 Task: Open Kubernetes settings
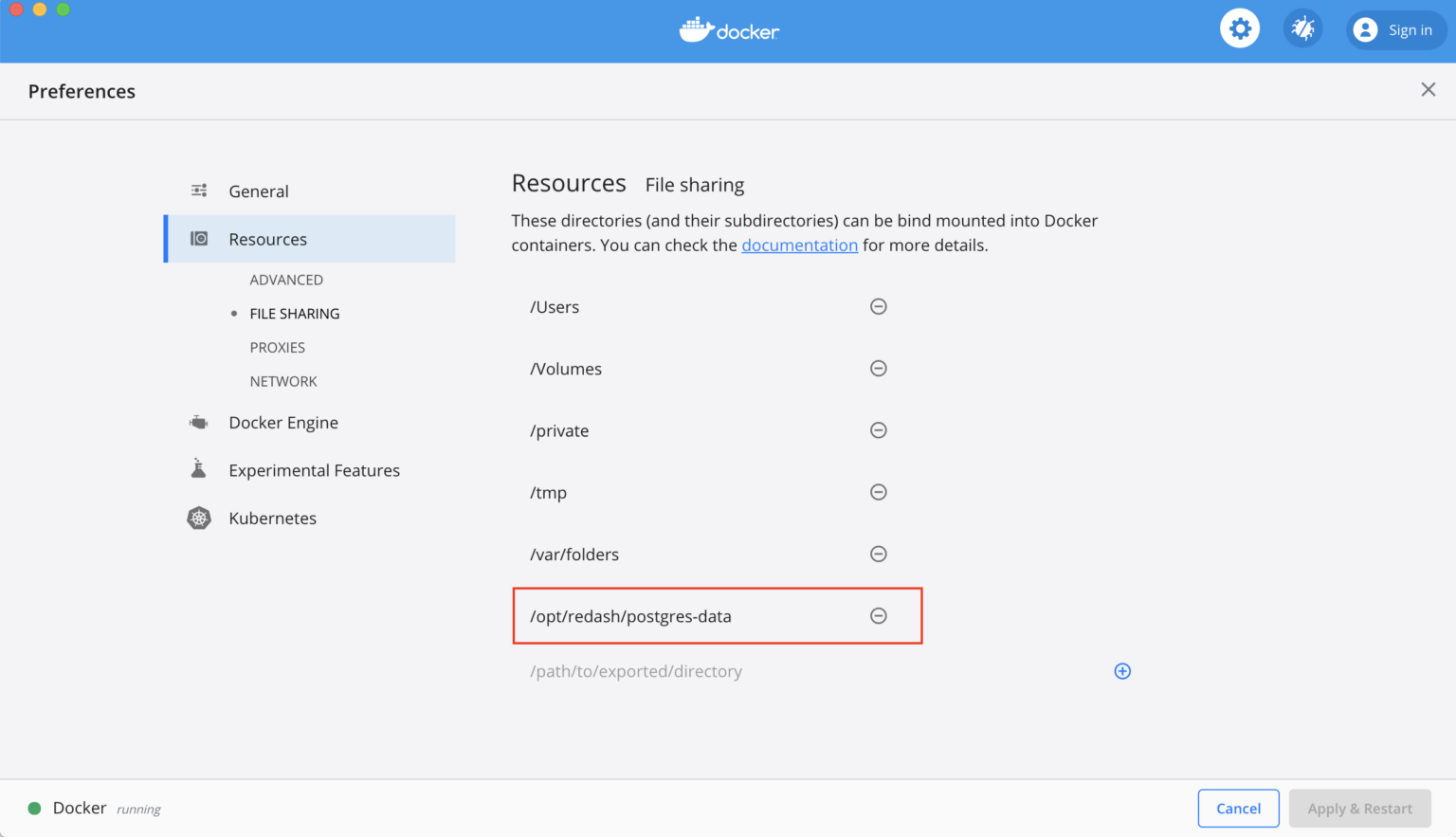click(272, 519)
